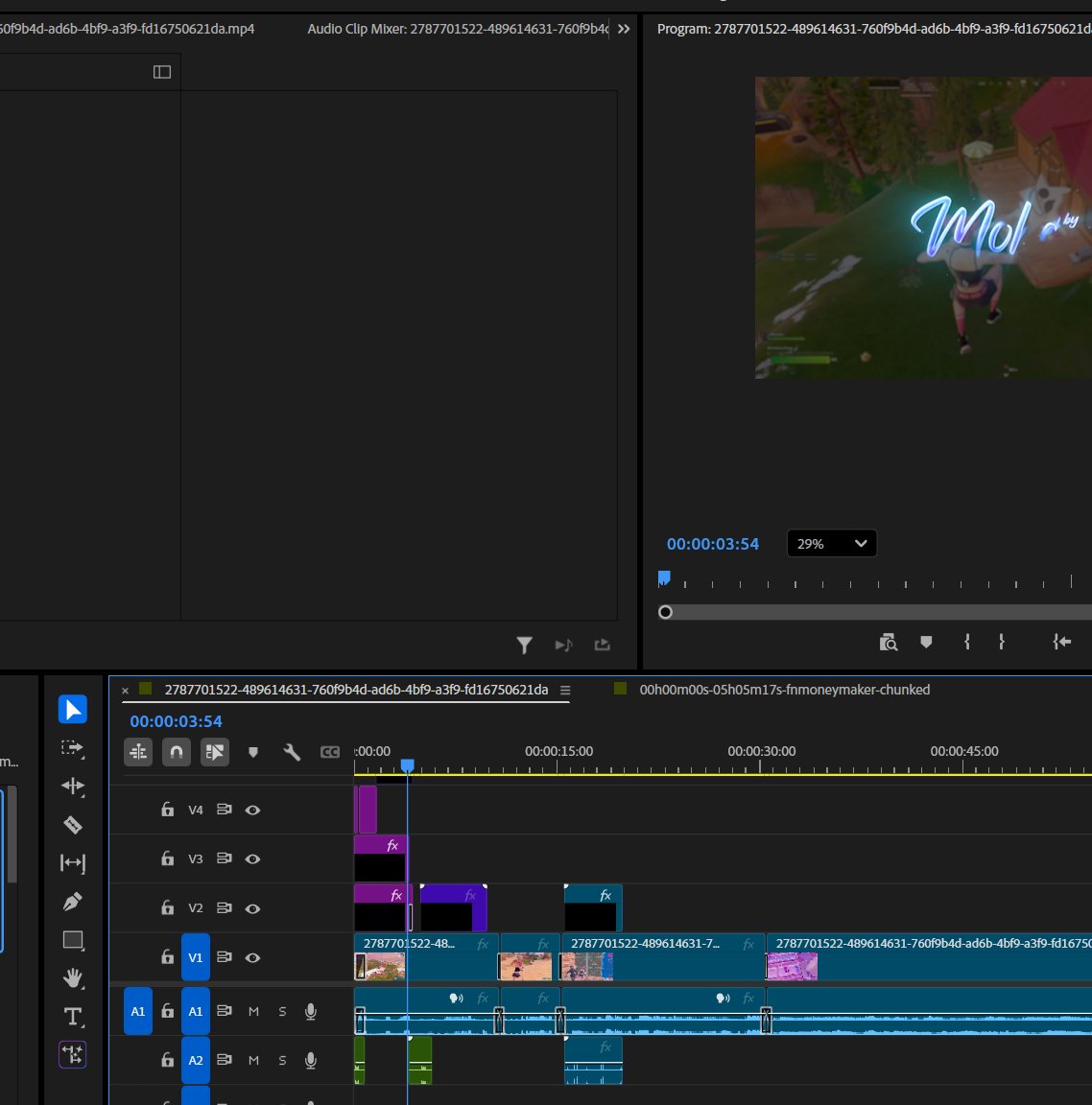
Task: Toggle A2 track targeting button
Action: [x=196, y=1060]
